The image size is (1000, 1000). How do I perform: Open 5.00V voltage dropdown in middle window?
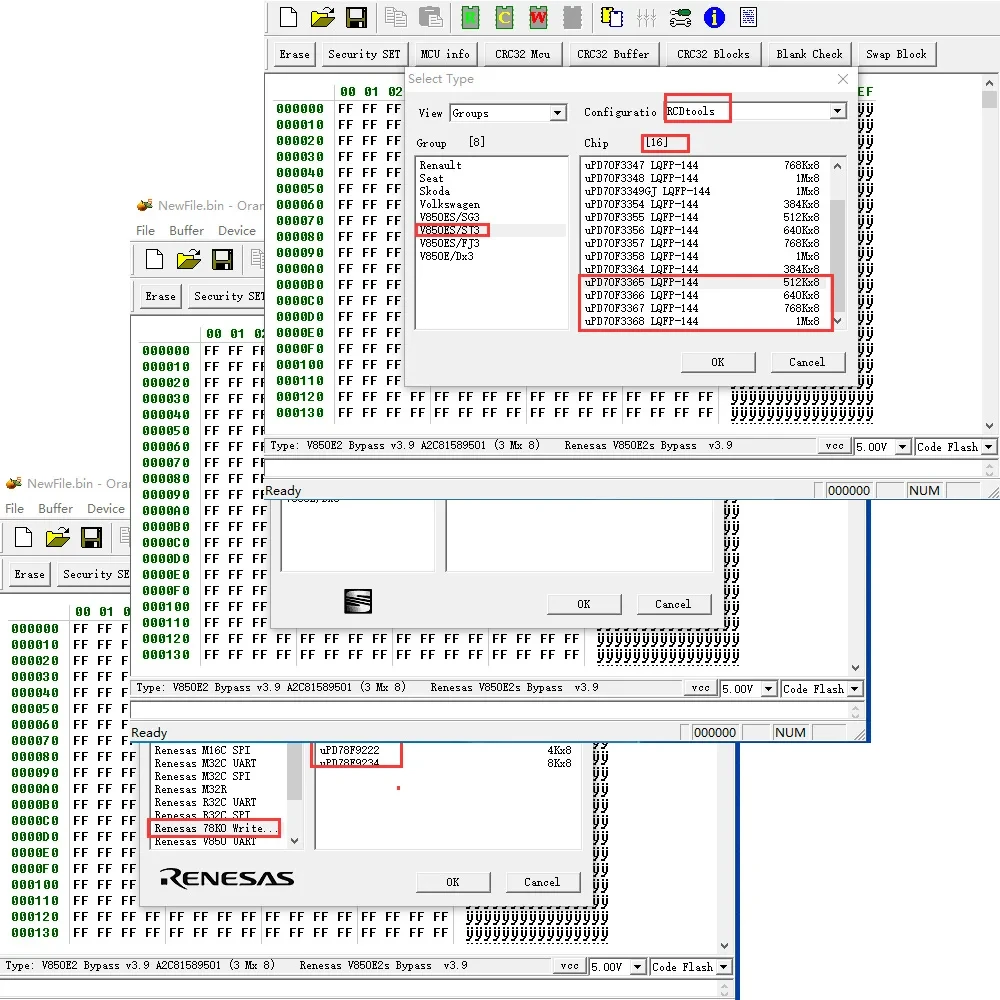click(768, 689)
